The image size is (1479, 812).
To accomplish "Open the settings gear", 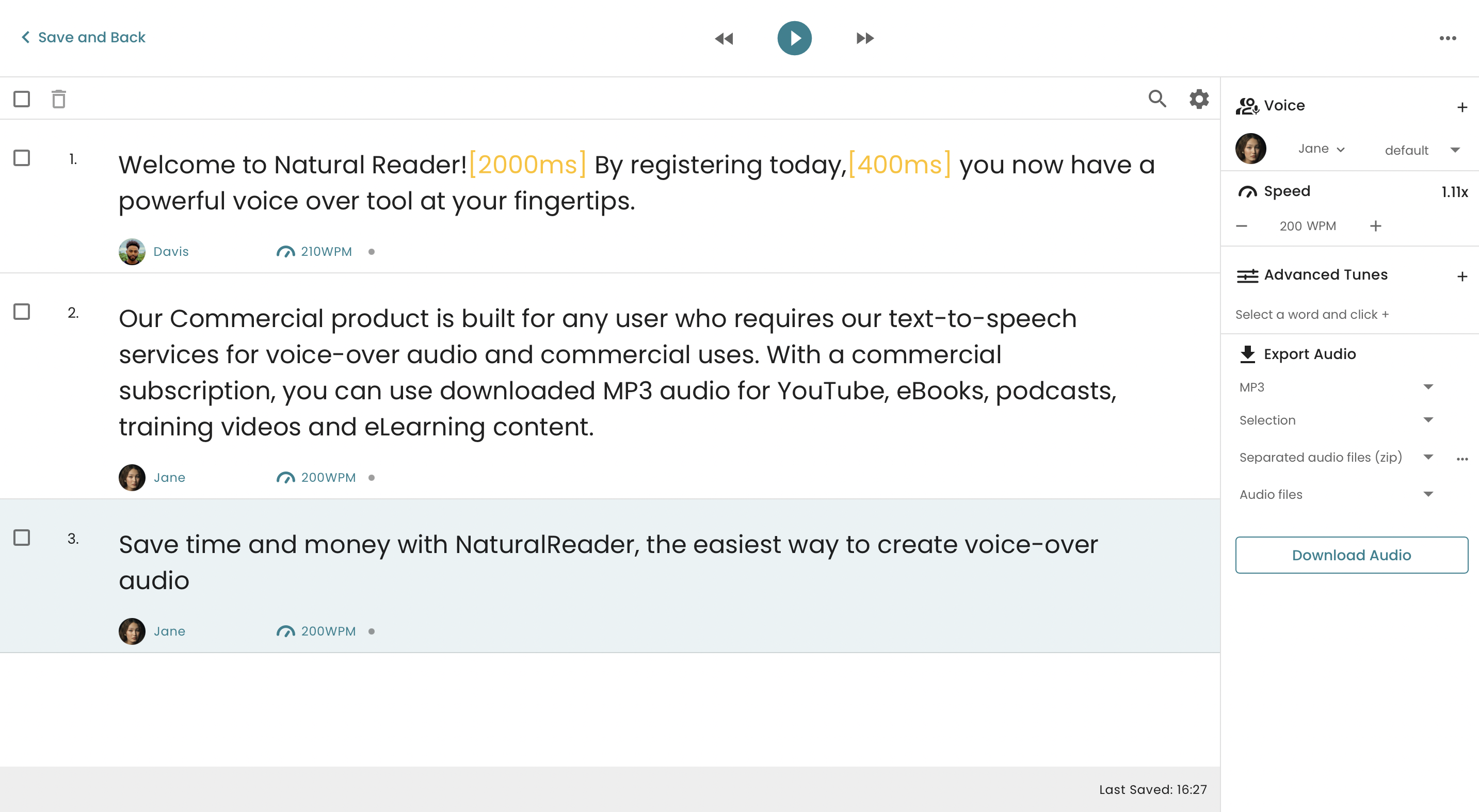I will (1199, 99).
